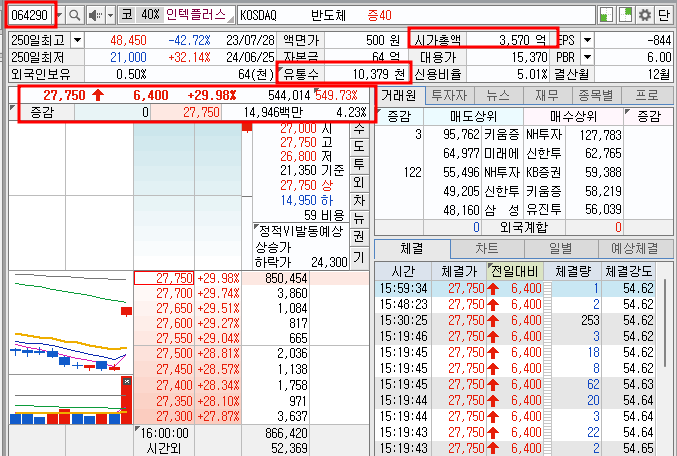Switch to the 차트 tab
The image size is (677, 456).
tap(487, 248)
